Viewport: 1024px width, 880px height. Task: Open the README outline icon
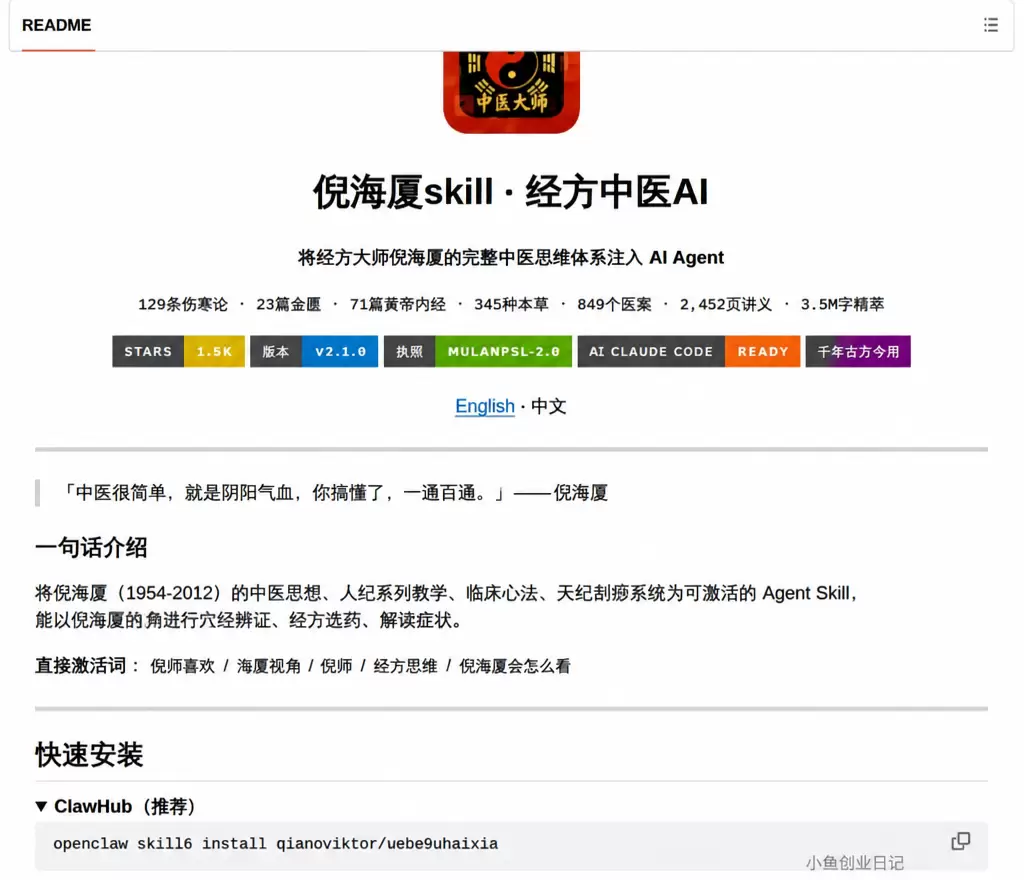pos(990,25)
